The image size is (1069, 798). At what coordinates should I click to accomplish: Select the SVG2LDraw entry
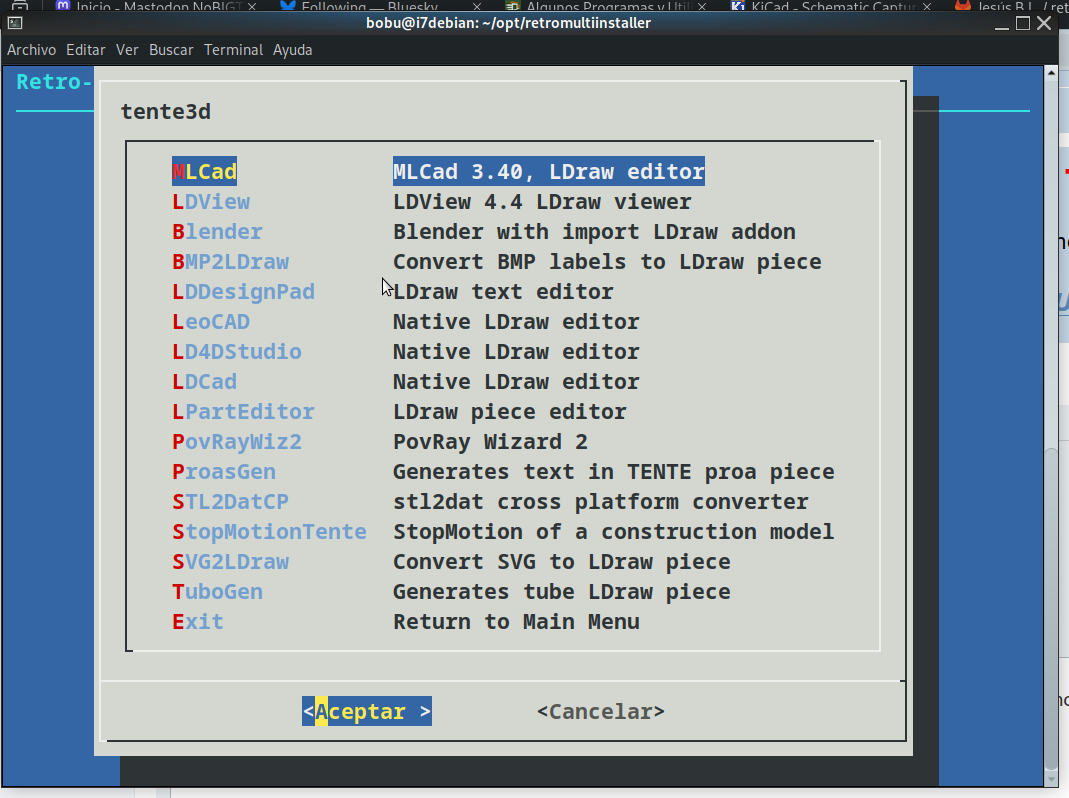point(230,562)
